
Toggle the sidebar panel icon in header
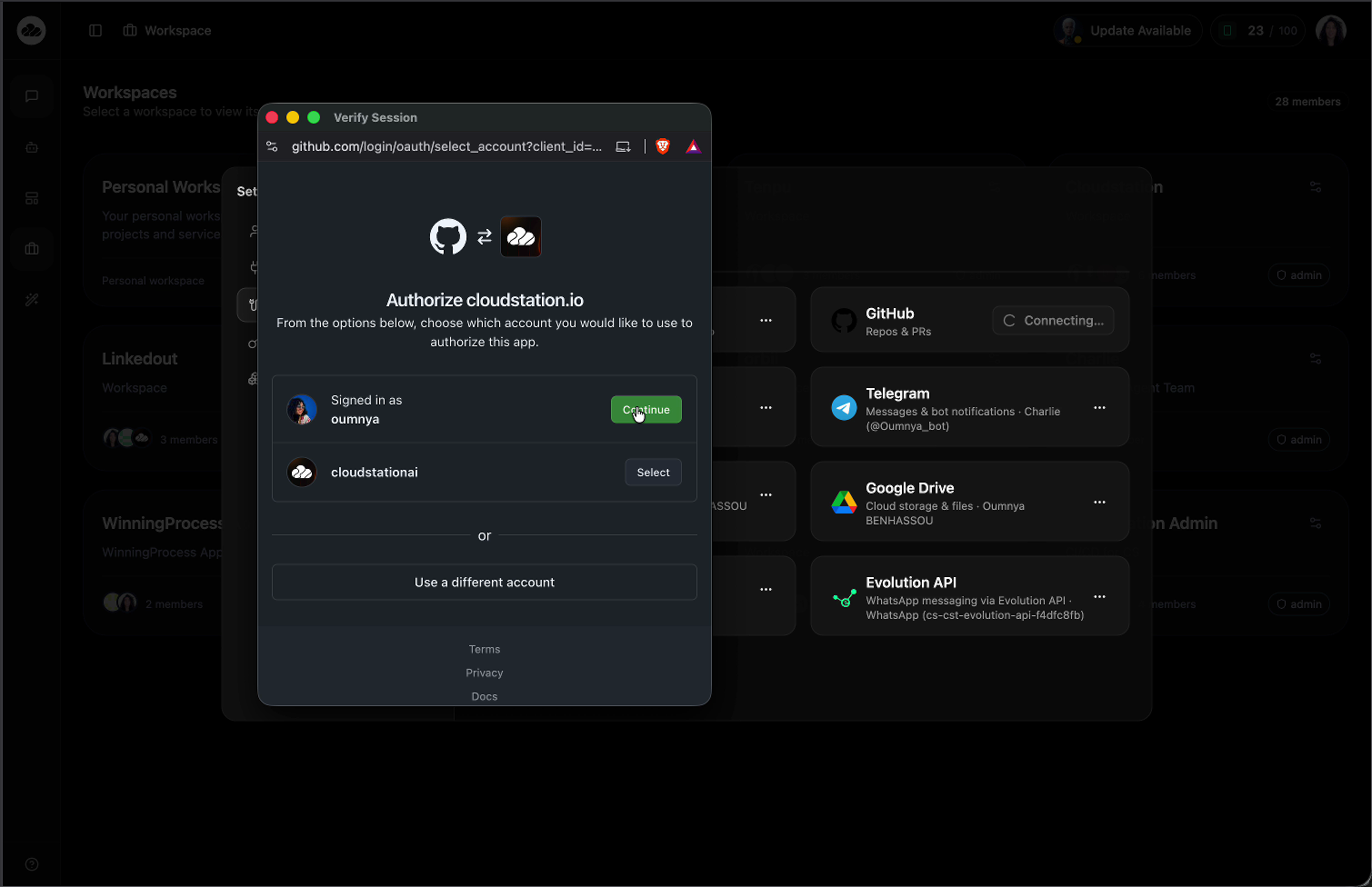pos(95,30)
